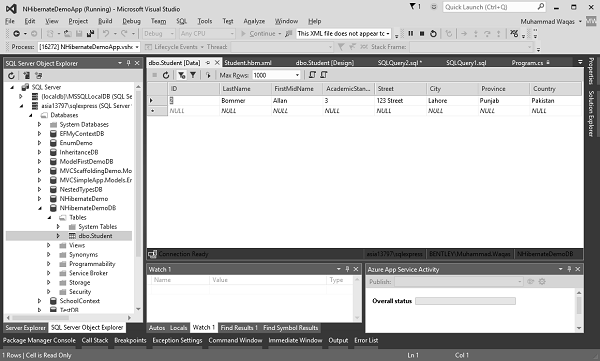
Task: Refresh the SQL Server Object Explorer
Action: click(x=11, y=75)
